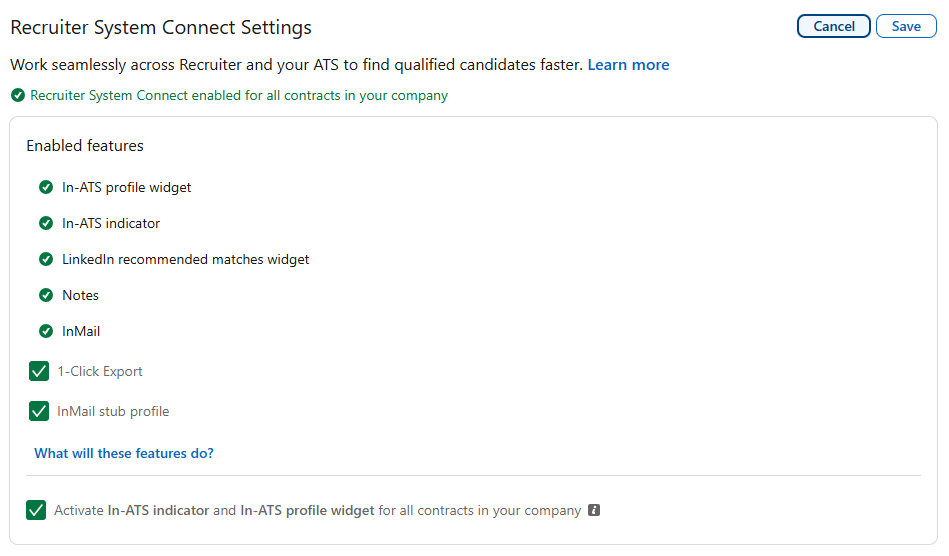949x556 pixels.
Task: Click the Enabled features heading
Action: pyautogui.click(x=85, y=146)
